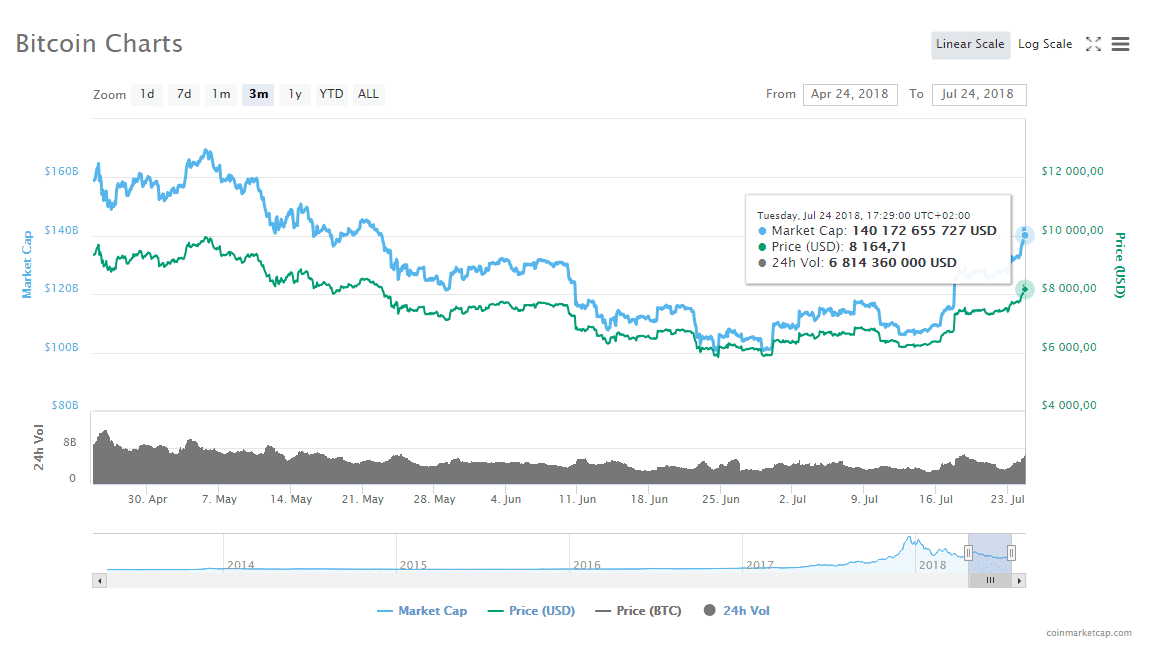Edit the To date field

click(x=978, y=94)
